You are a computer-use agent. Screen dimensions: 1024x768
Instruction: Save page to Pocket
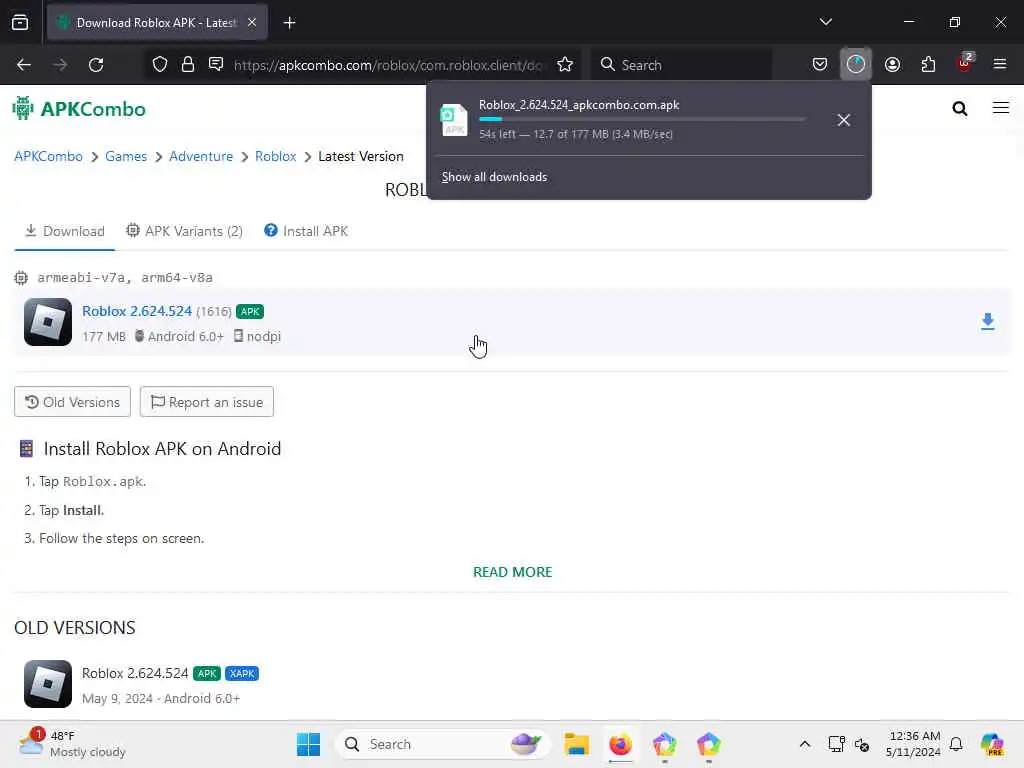(820, 65)
